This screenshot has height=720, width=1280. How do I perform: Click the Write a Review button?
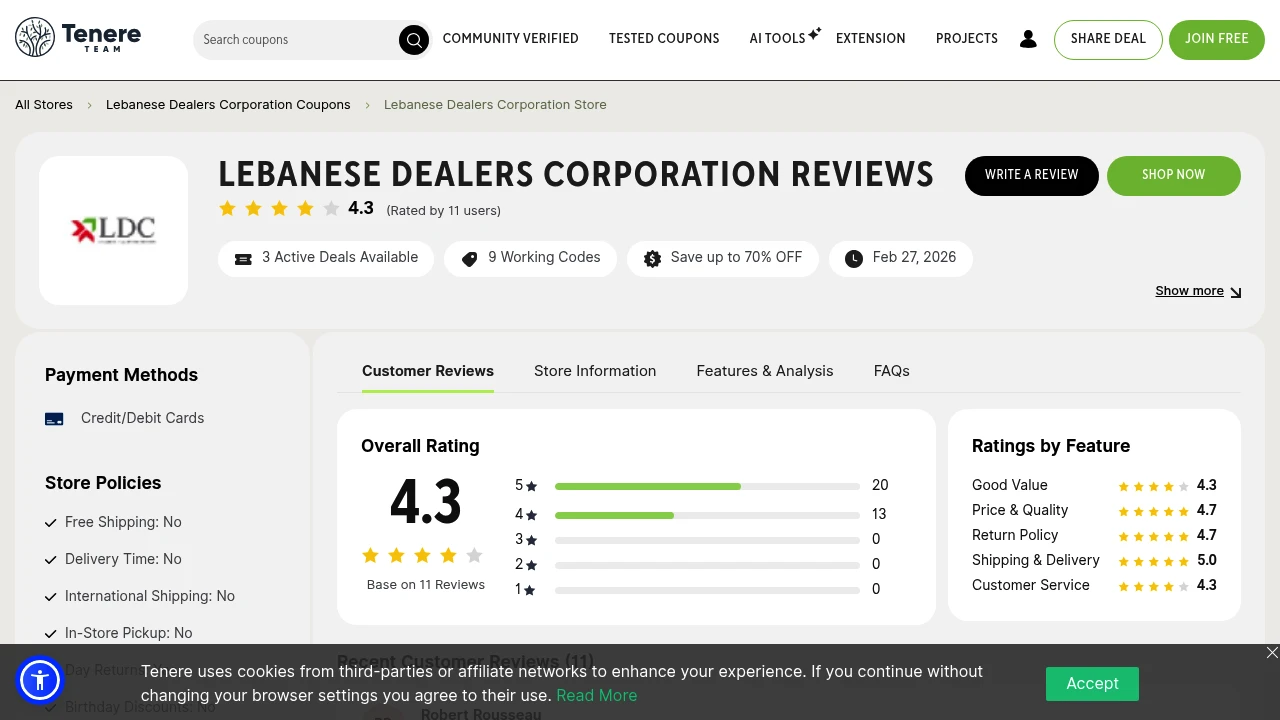pos(1032,176)
